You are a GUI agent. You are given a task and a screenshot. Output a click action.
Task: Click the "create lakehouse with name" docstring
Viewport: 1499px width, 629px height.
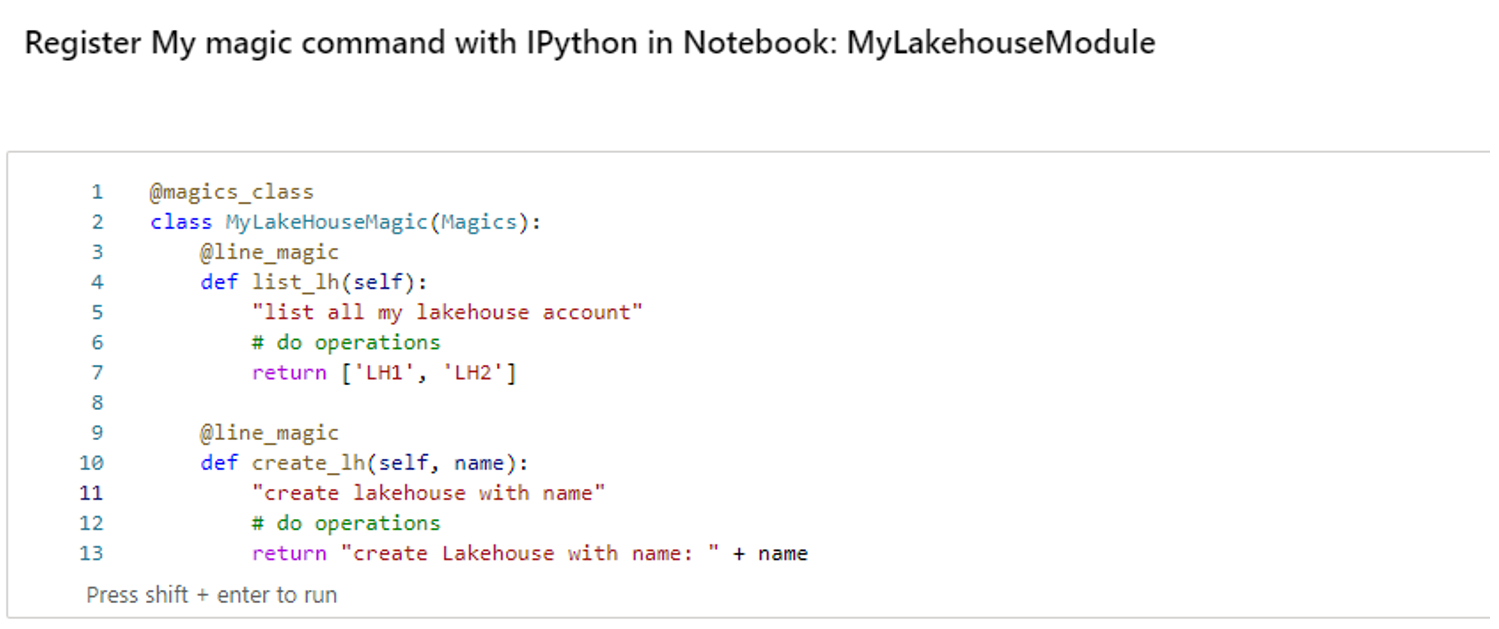pyautogui.click(x=429, y=493)
